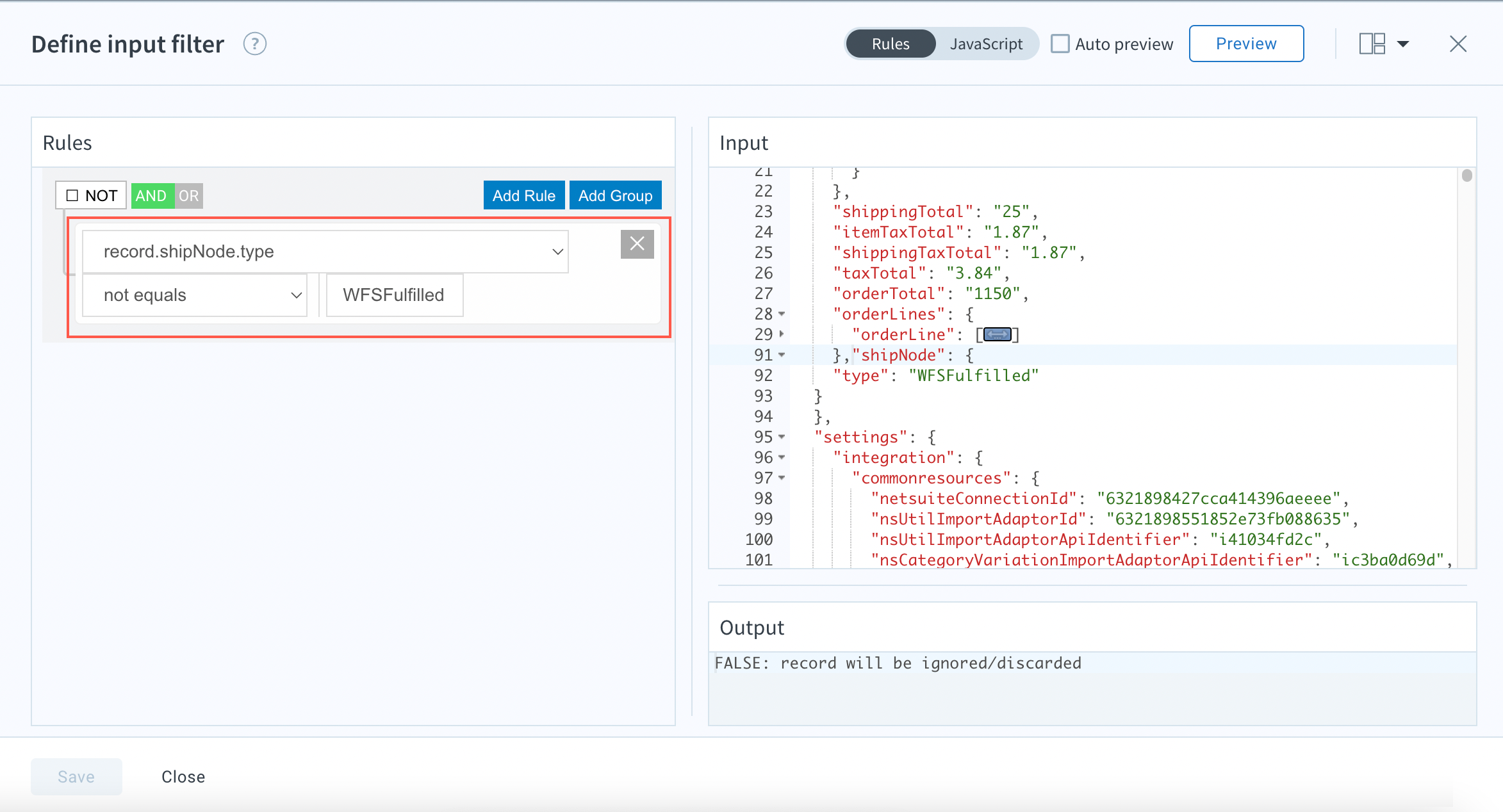Click the Save button

[76, 777]
